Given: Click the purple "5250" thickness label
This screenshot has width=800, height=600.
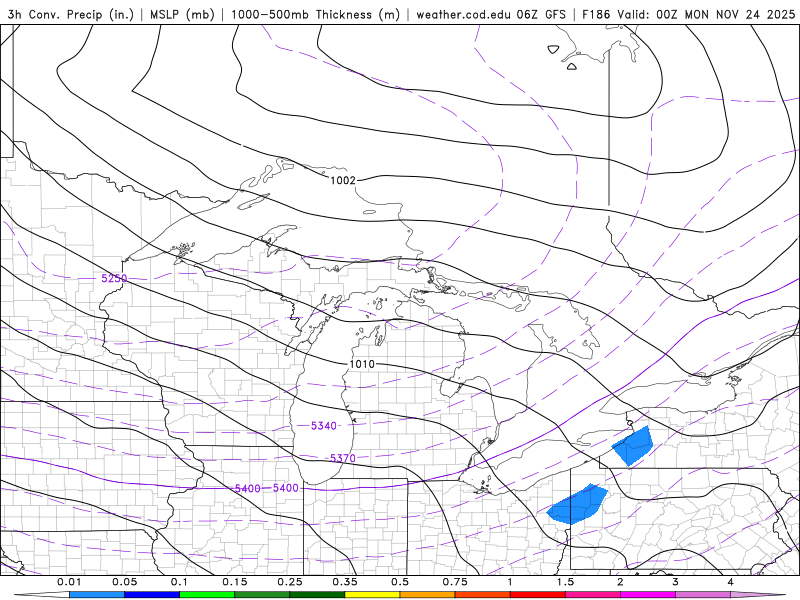Looking at the screenshot, I should (114, 278).
